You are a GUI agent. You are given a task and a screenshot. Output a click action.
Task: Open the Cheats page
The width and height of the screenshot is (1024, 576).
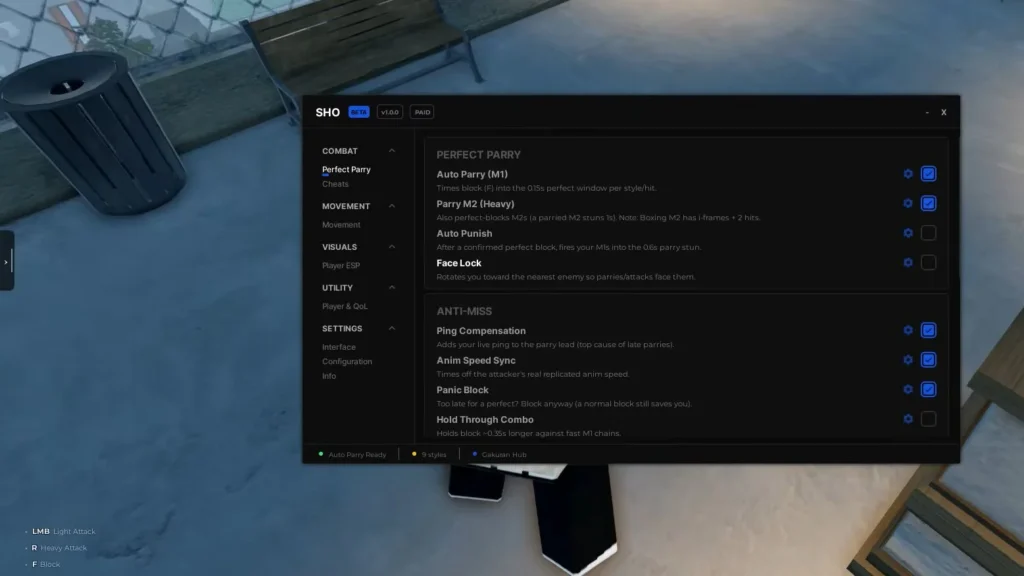point(335,184)
